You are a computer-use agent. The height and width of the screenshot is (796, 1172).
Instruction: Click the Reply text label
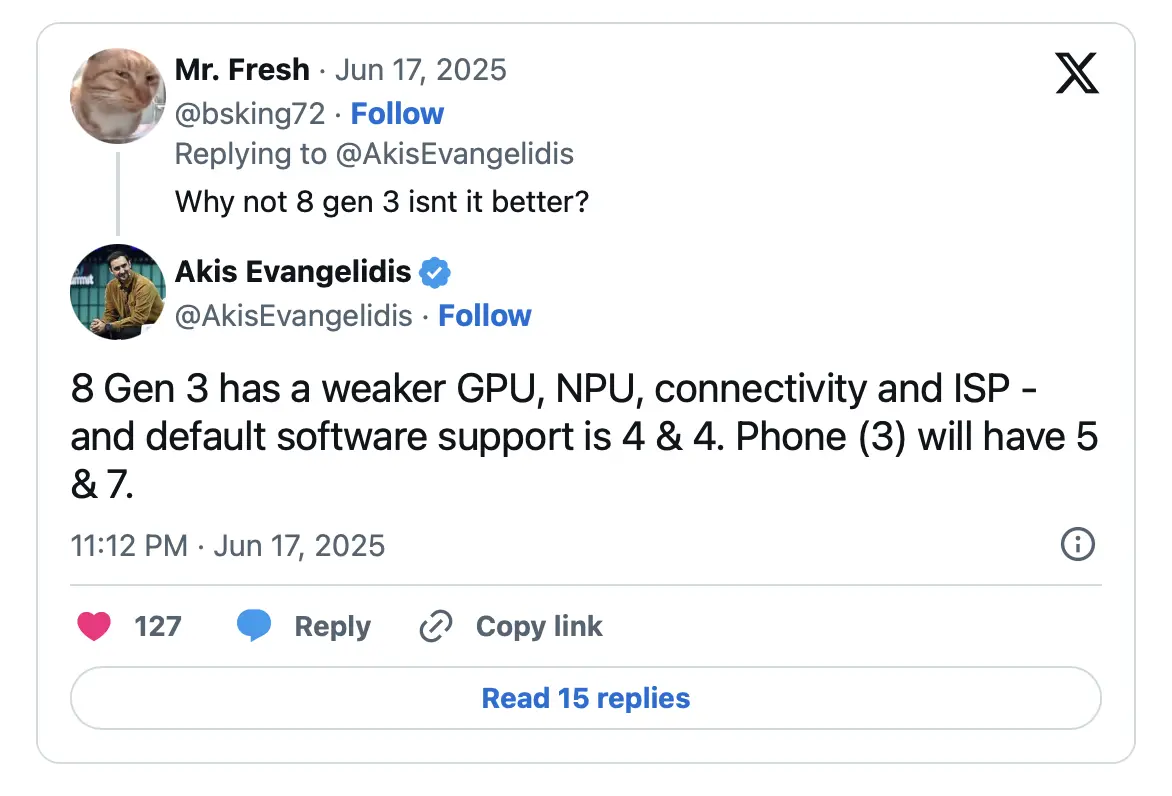pyautogui.click(x=332, y=627)
